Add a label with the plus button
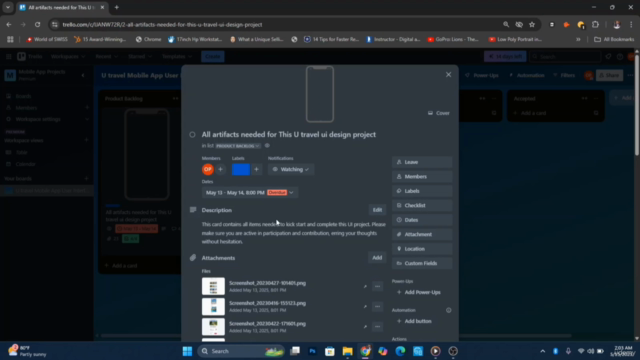The width and height of the screenshot is (640, 360). tap(256, 169)
